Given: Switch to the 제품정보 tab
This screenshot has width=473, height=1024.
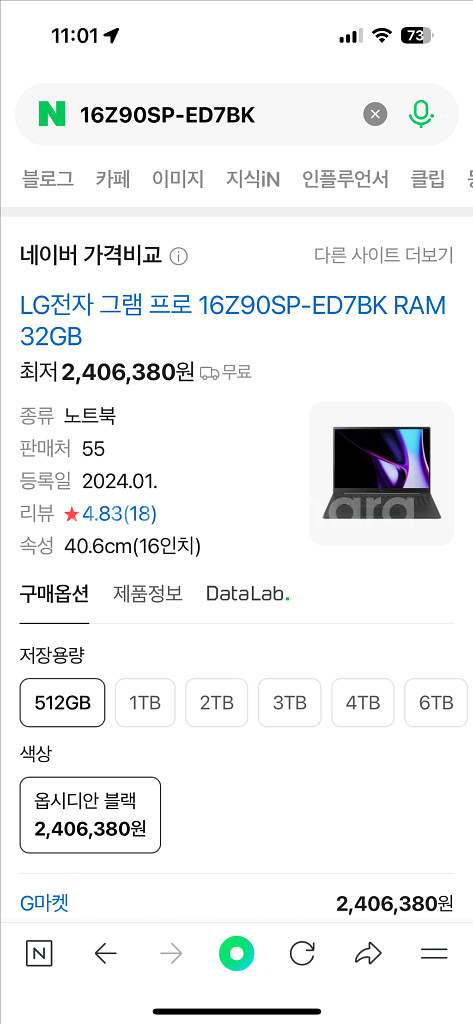Looking at the screenshot, I should tap(148, 594).
